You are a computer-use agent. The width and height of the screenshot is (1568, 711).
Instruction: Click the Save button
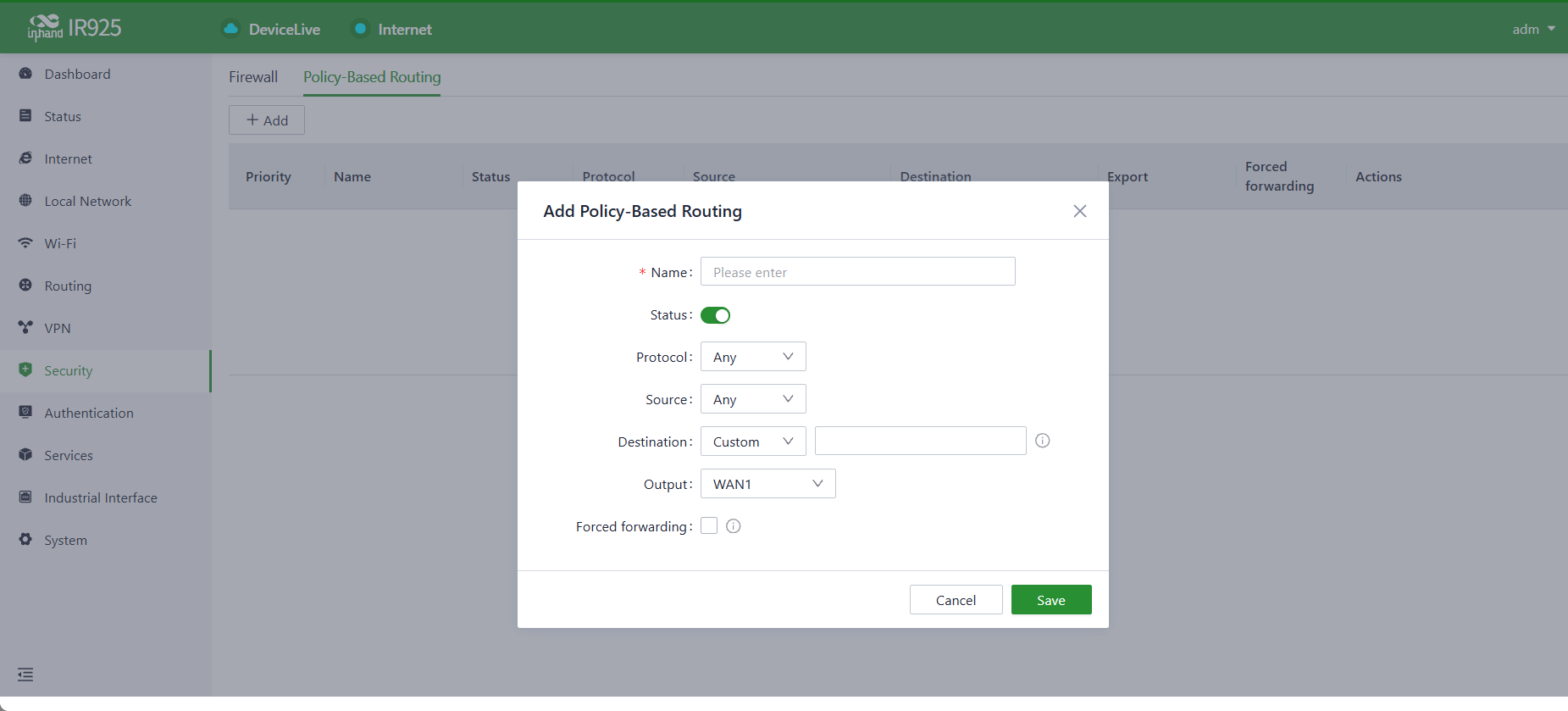[x=1051, y=600]
